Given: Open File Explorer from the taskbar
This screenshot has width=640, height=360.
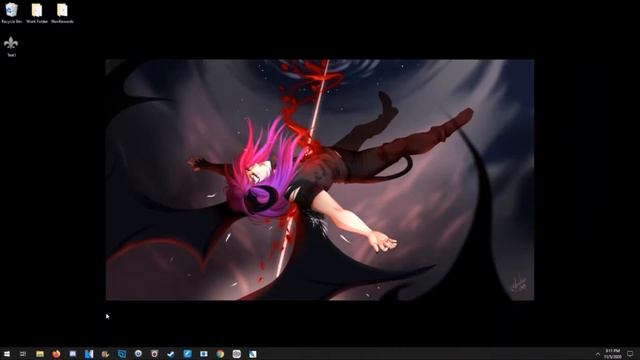Looking at the screenshot, I should [40, 354].
